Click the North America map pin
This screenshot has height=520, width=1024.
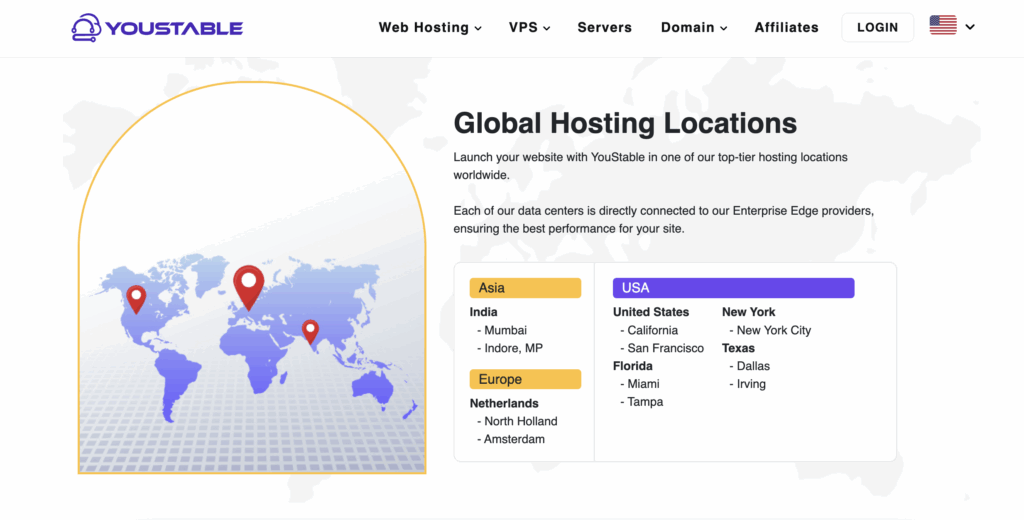[136, 299]
